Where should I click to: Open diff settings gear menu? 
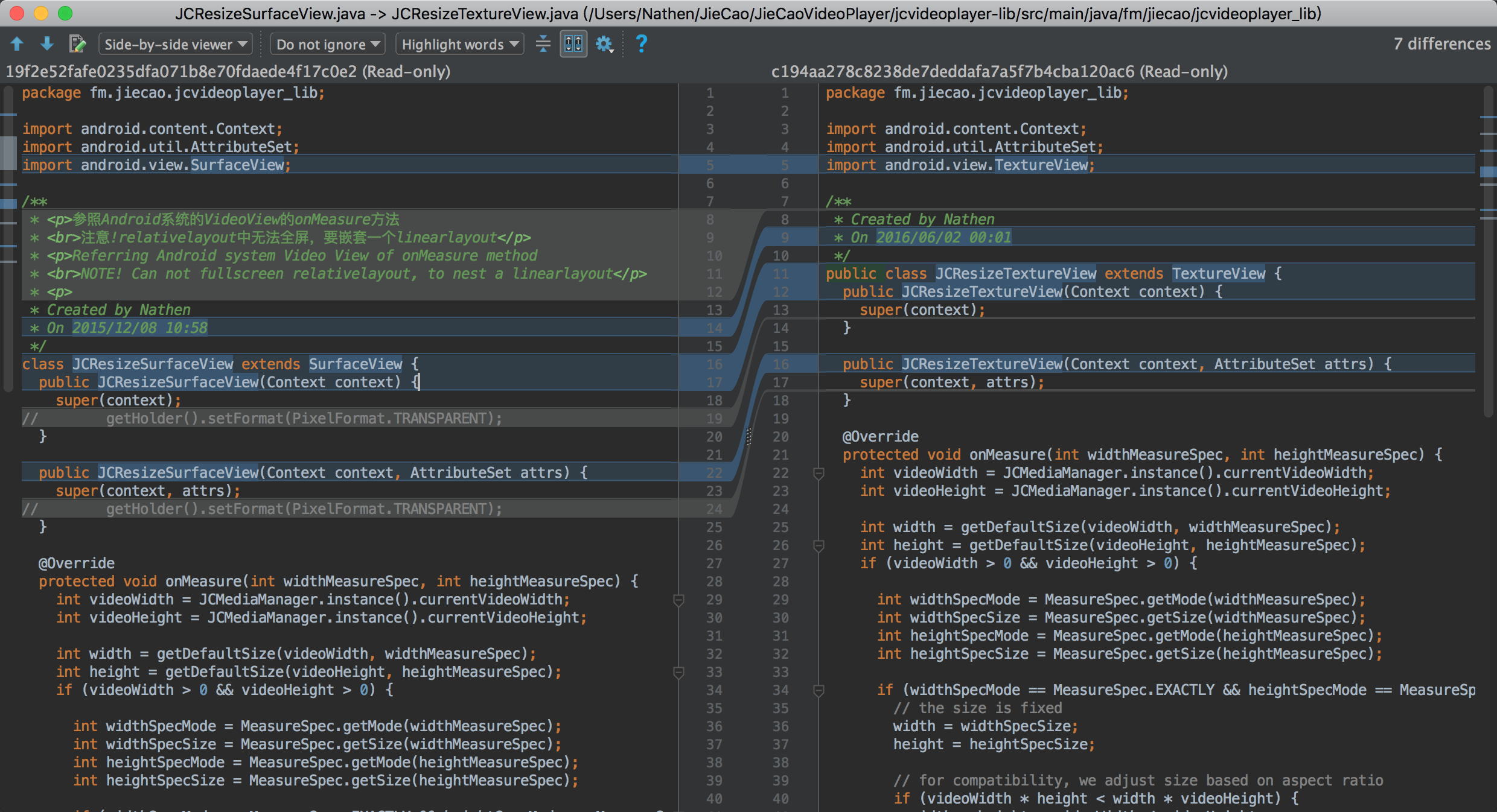coord(604,44)
